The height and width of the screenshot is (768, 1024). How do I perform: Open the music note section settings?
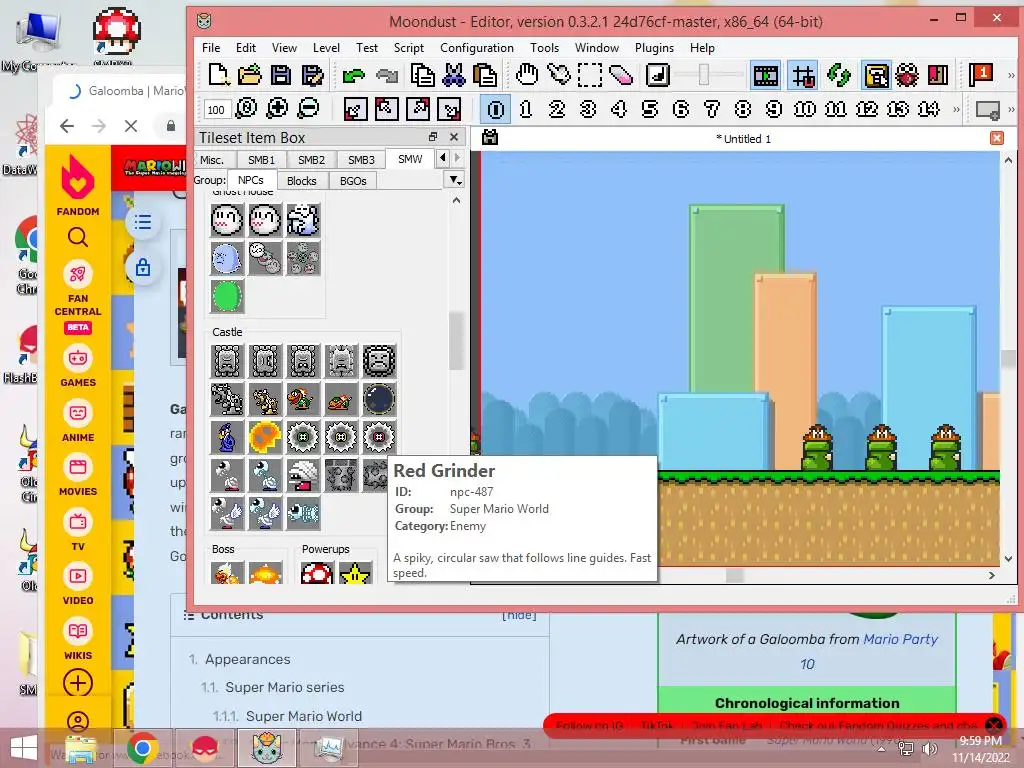658,75
